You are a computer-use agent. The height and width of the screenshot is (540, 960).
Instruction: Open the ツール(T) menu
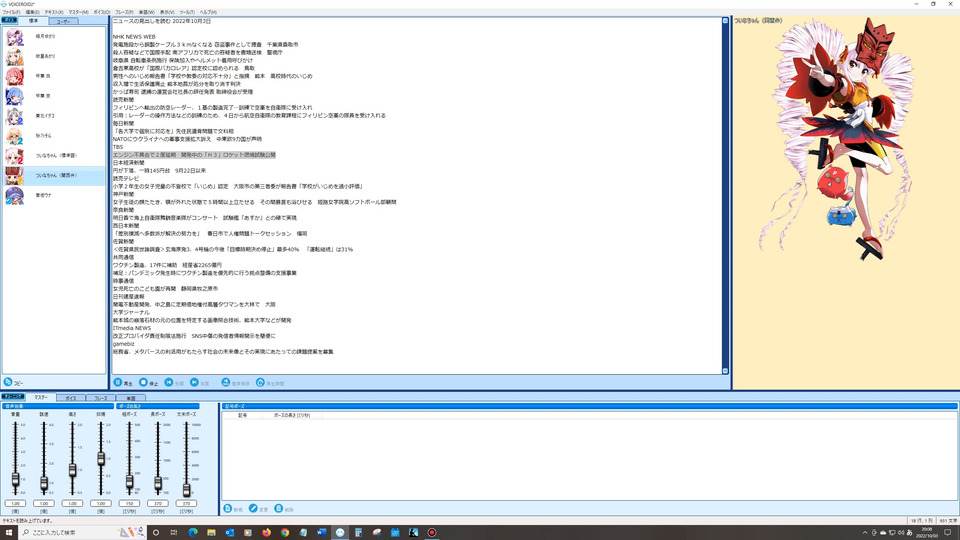coord(187,12)
